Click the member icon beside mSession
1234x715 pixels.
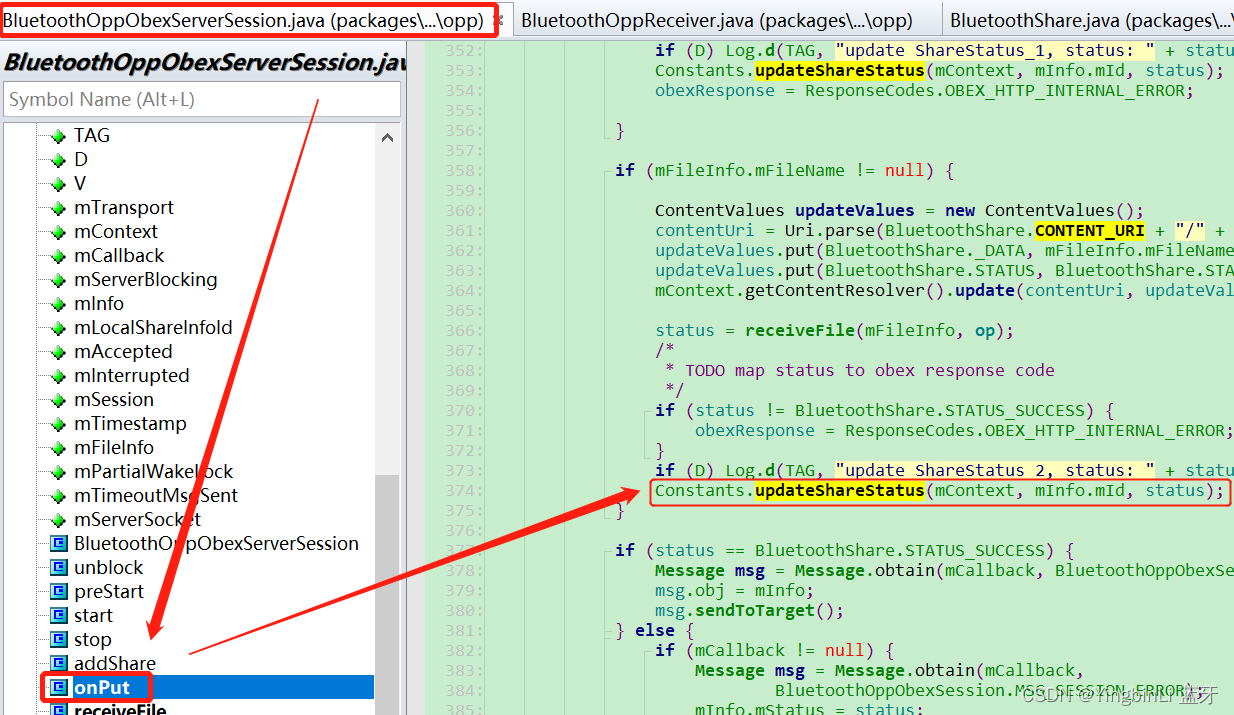[58, 400]
